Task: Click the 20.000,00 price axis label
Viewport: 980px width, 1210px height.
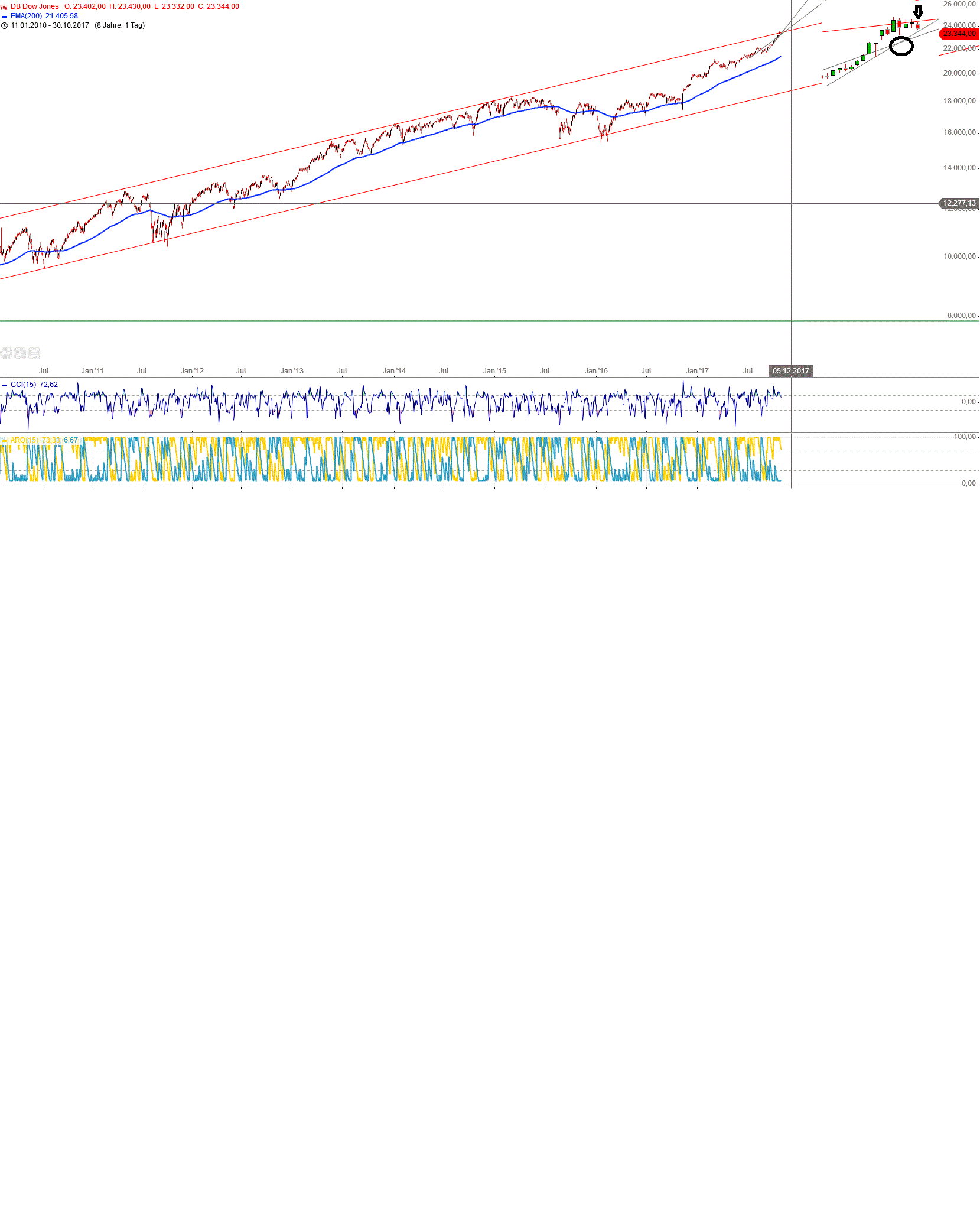Action: click(x=959, y=73)
